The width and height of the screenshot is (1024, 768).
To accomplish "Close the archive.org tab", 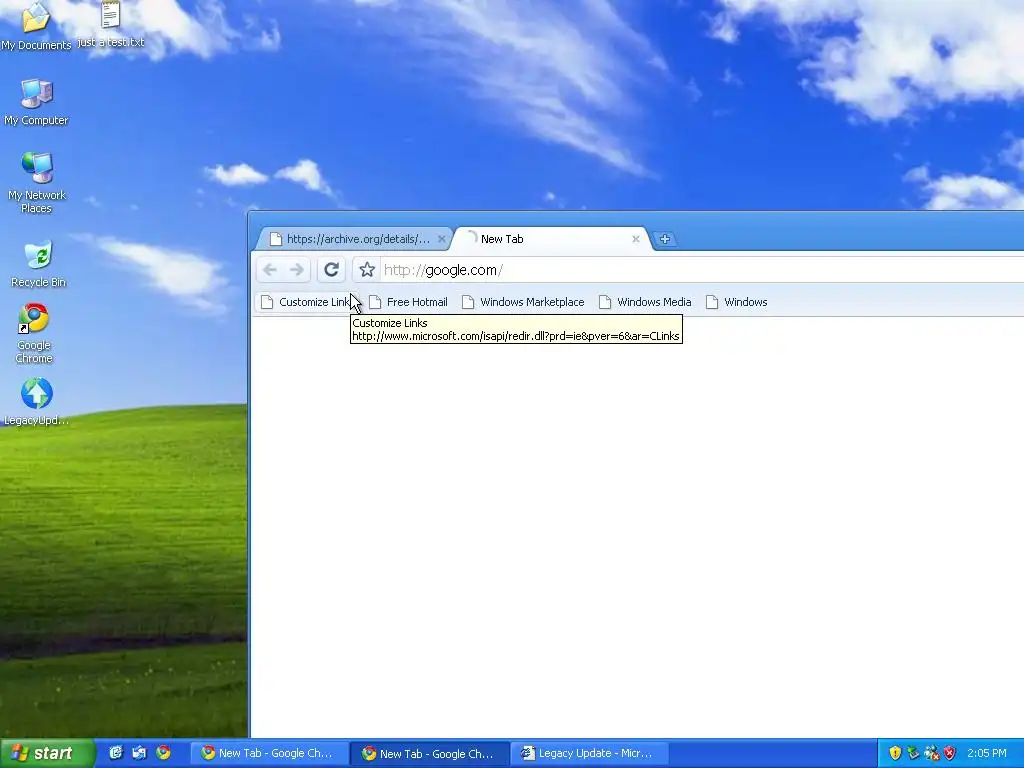I will tap(441, 239).
